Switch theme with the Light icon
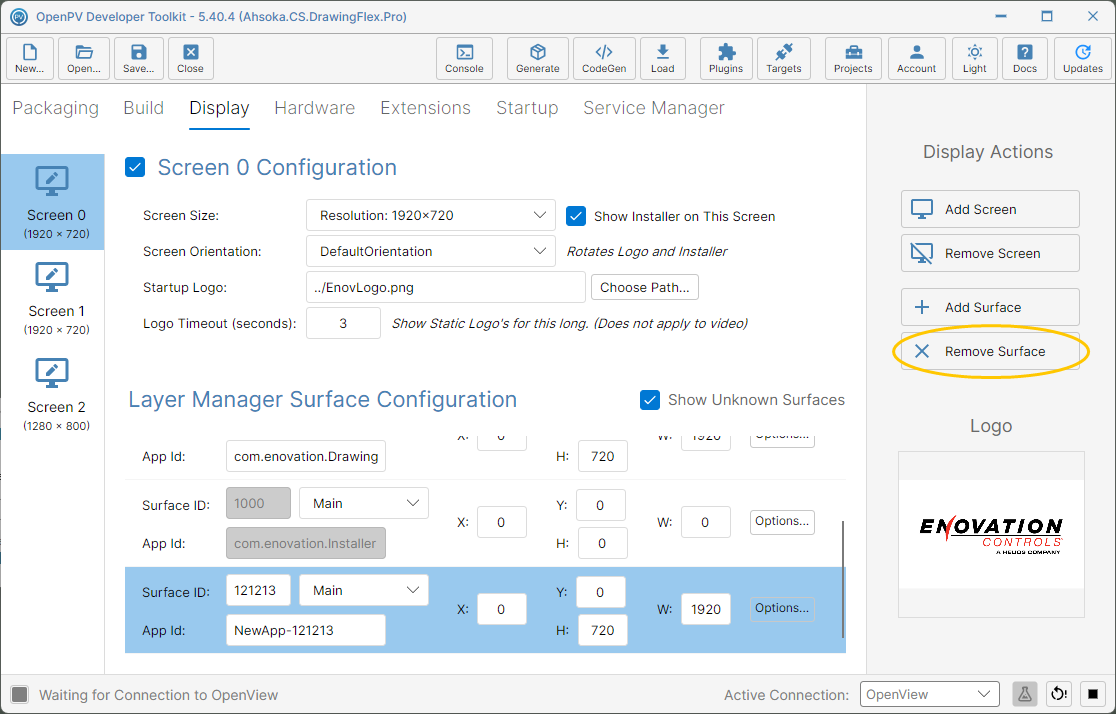1116x714 pixels. 975,58
